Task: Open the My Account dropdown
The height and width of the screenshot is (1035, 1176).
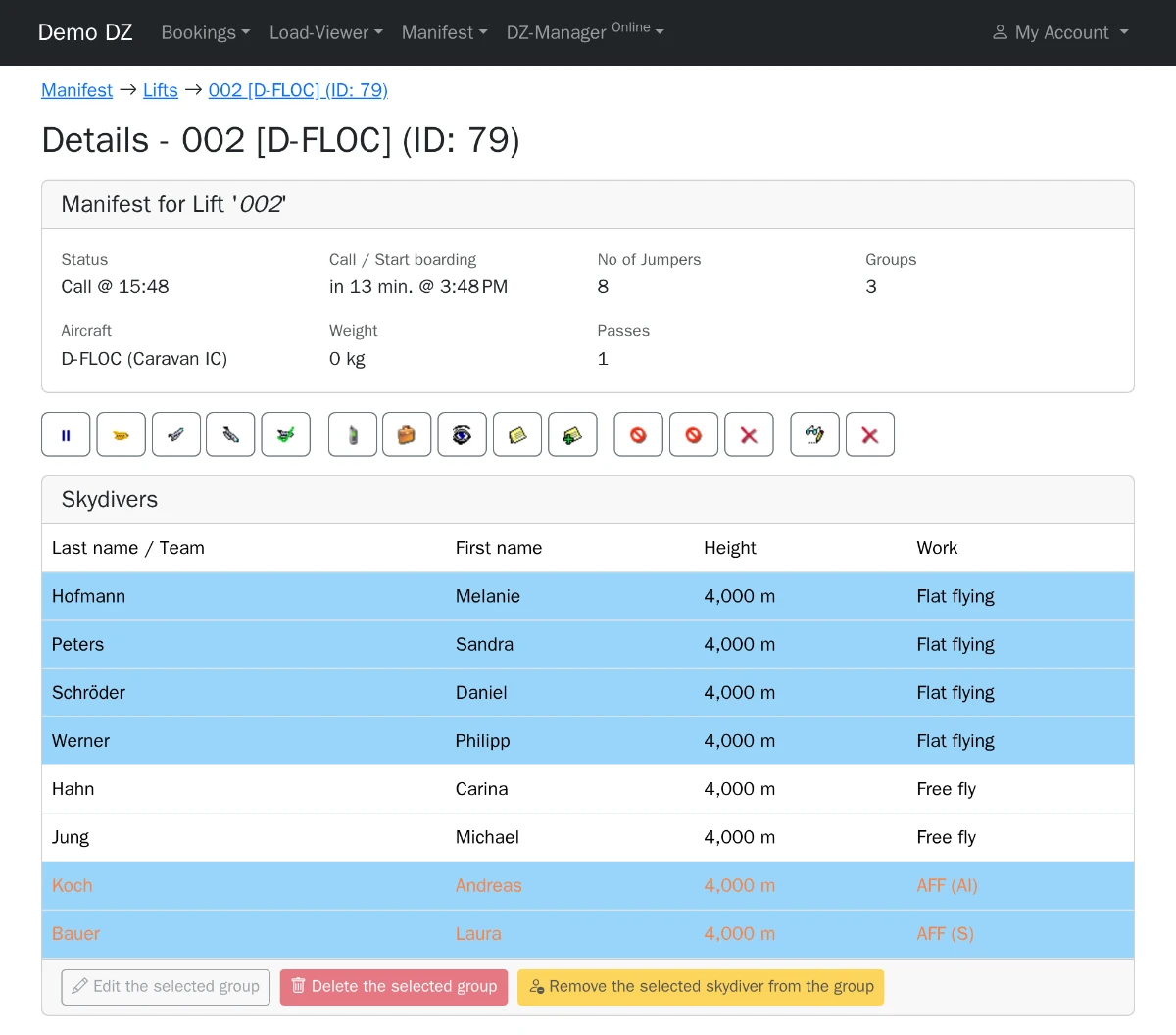Action: point(1060,32)
